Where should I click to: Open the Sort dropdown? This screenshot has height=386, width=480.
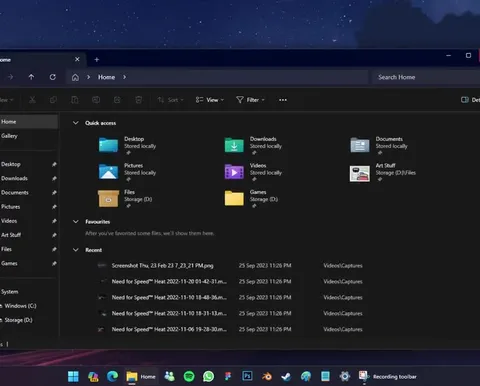pyautogui.click(x=170, y=100)
